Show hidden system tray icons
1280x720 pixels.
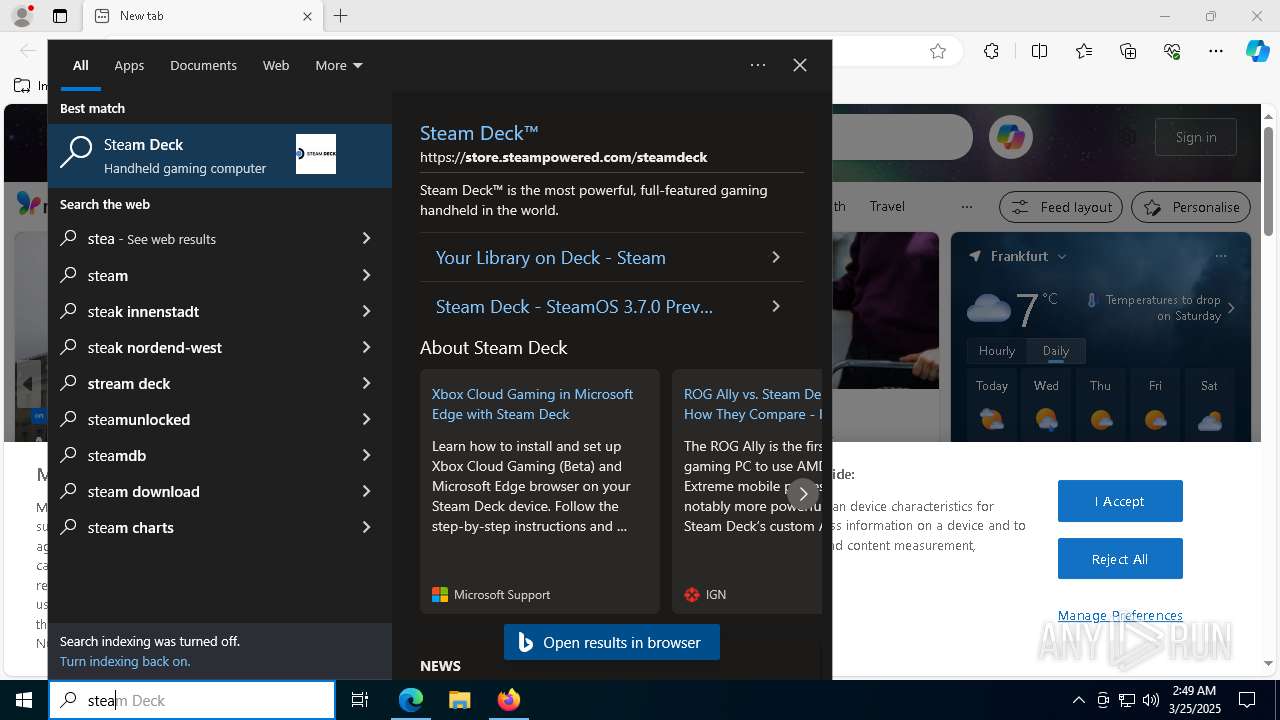[1078, 700]
